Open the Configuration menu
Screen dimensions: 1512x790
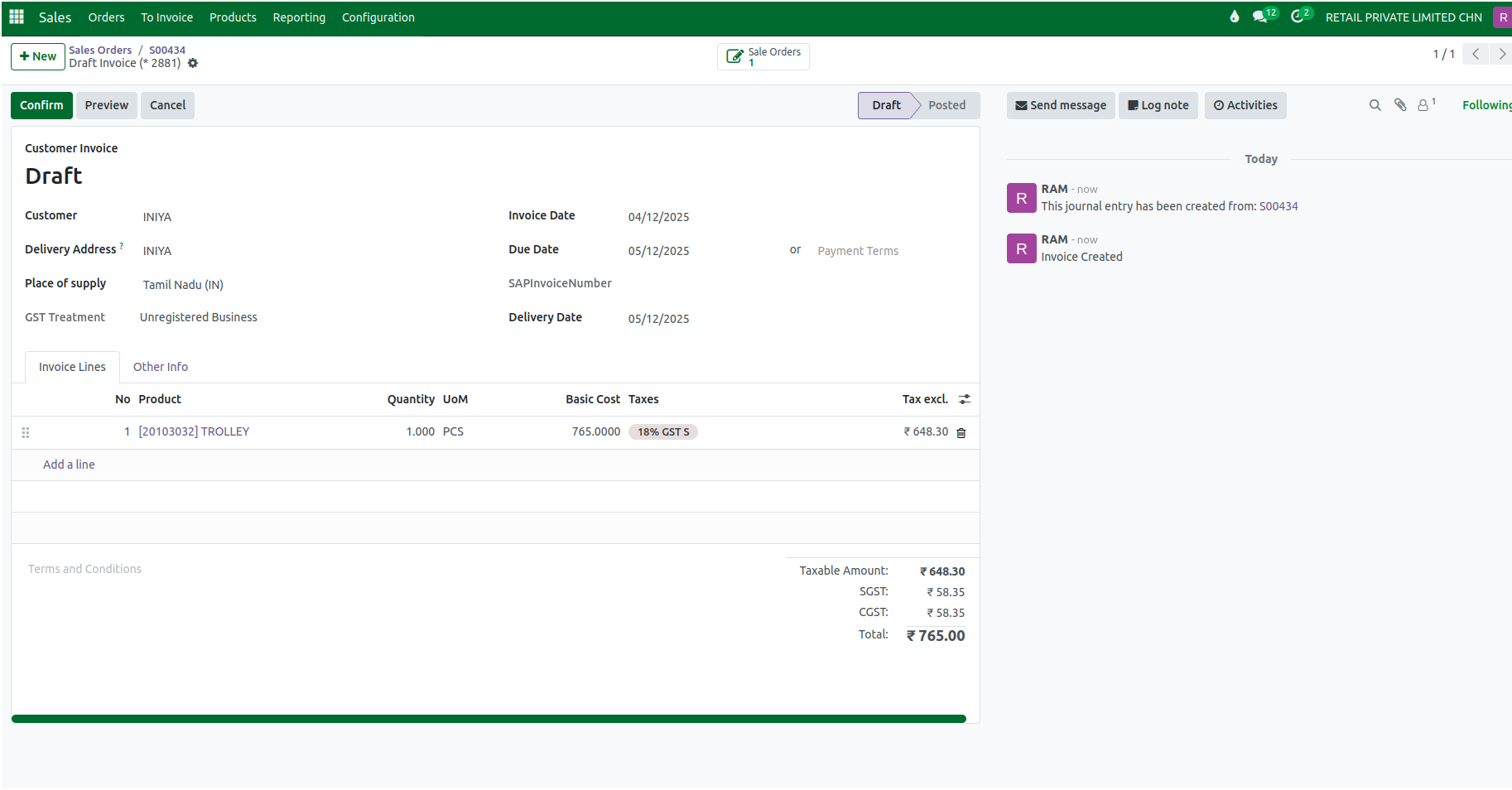coord(378,17)
